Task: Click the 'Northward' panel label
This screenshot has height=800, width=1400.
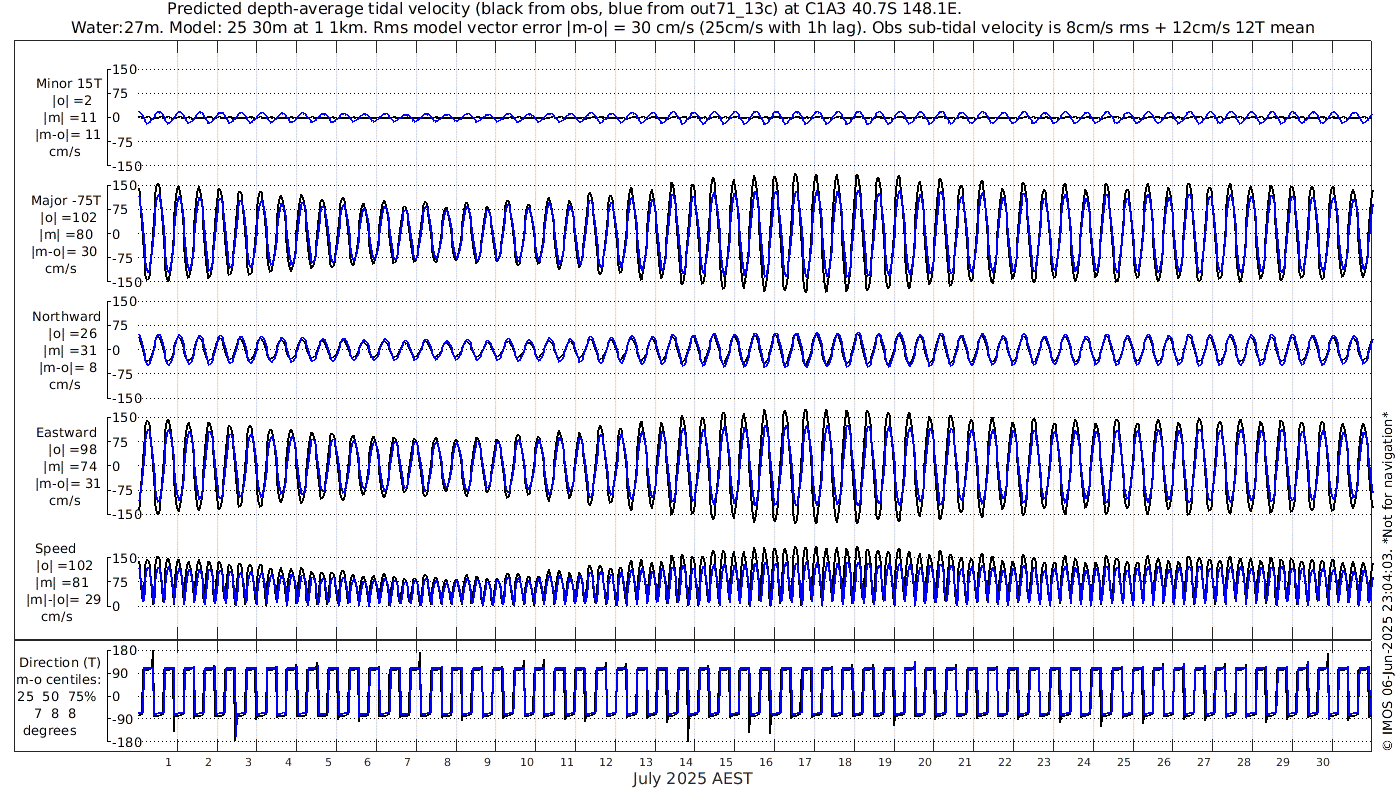Action: click(67, 316)
